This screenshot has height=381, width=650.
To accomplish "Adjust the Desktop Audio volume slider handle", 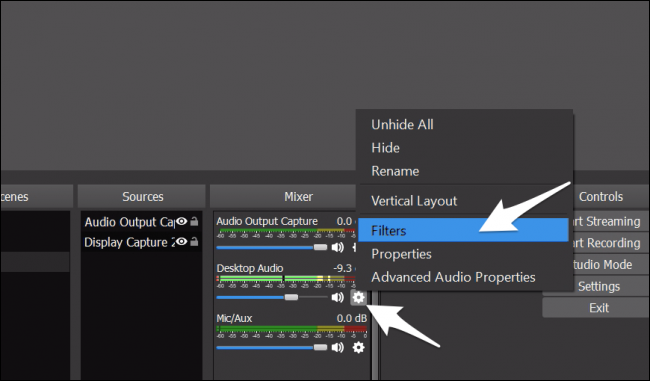I will click(x=291, y=297).
